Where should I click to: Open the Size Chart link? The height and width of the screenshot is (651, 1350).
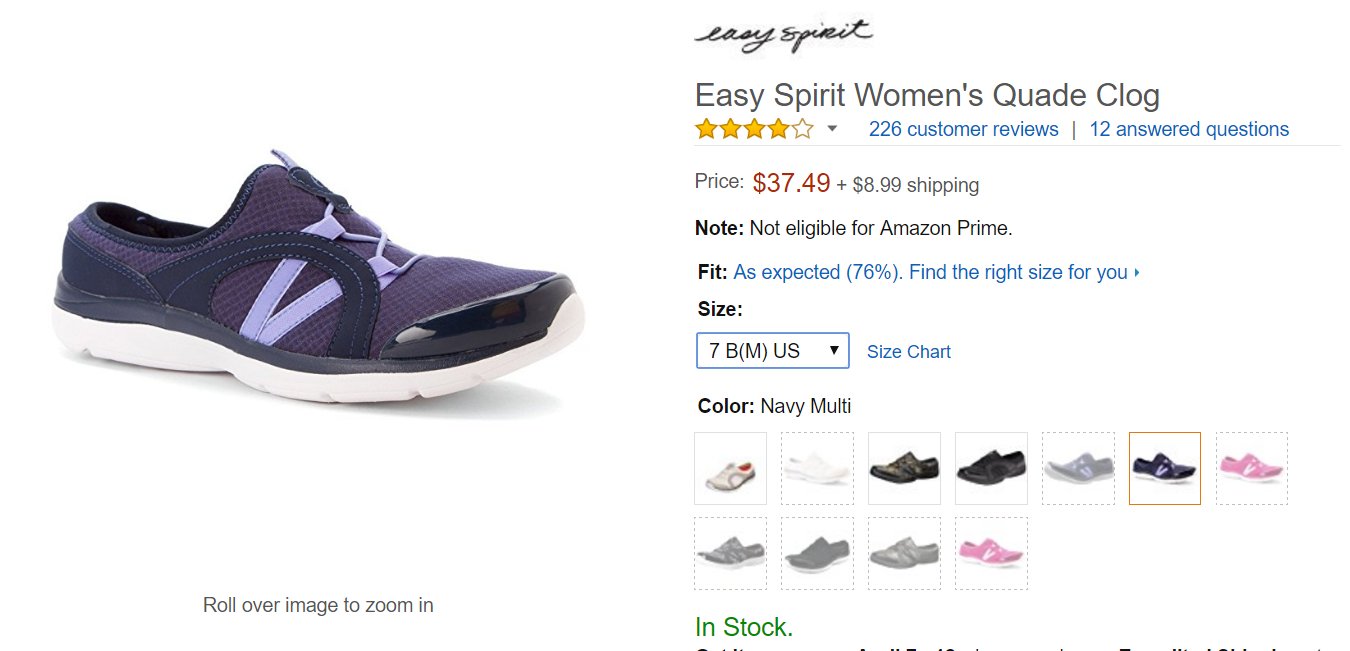(x=908, y=352)
